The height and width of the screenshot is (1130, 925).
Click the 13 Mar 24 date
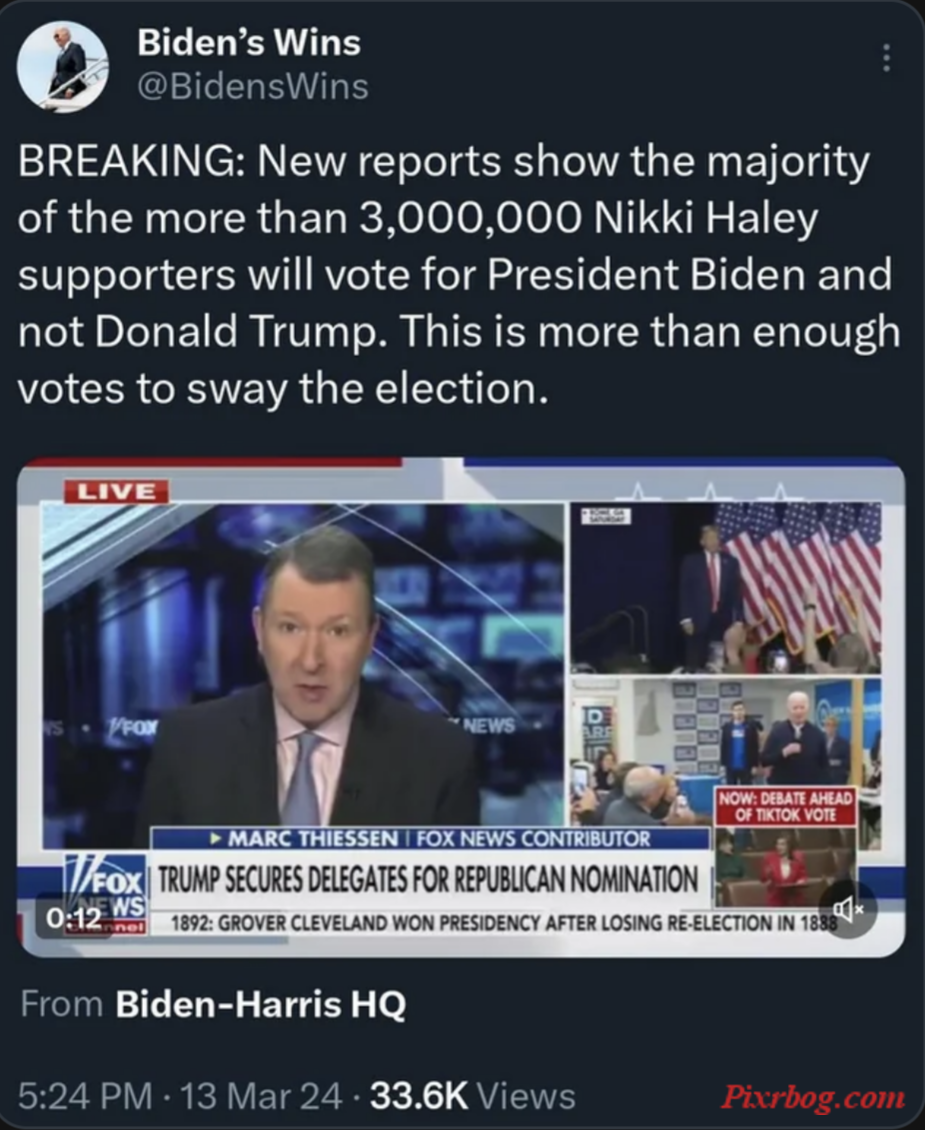click(x=261, y=1096)
